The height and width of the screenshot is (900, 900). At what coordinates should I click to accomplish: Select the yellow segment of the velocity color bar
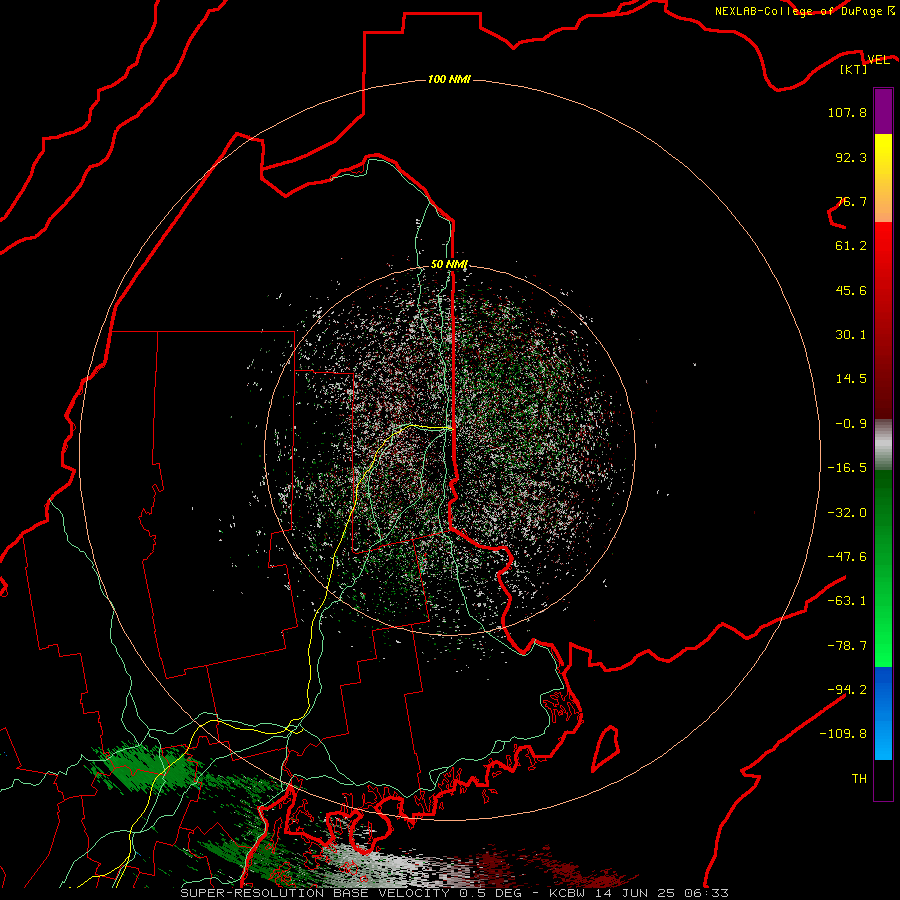[x=883, y=178]
